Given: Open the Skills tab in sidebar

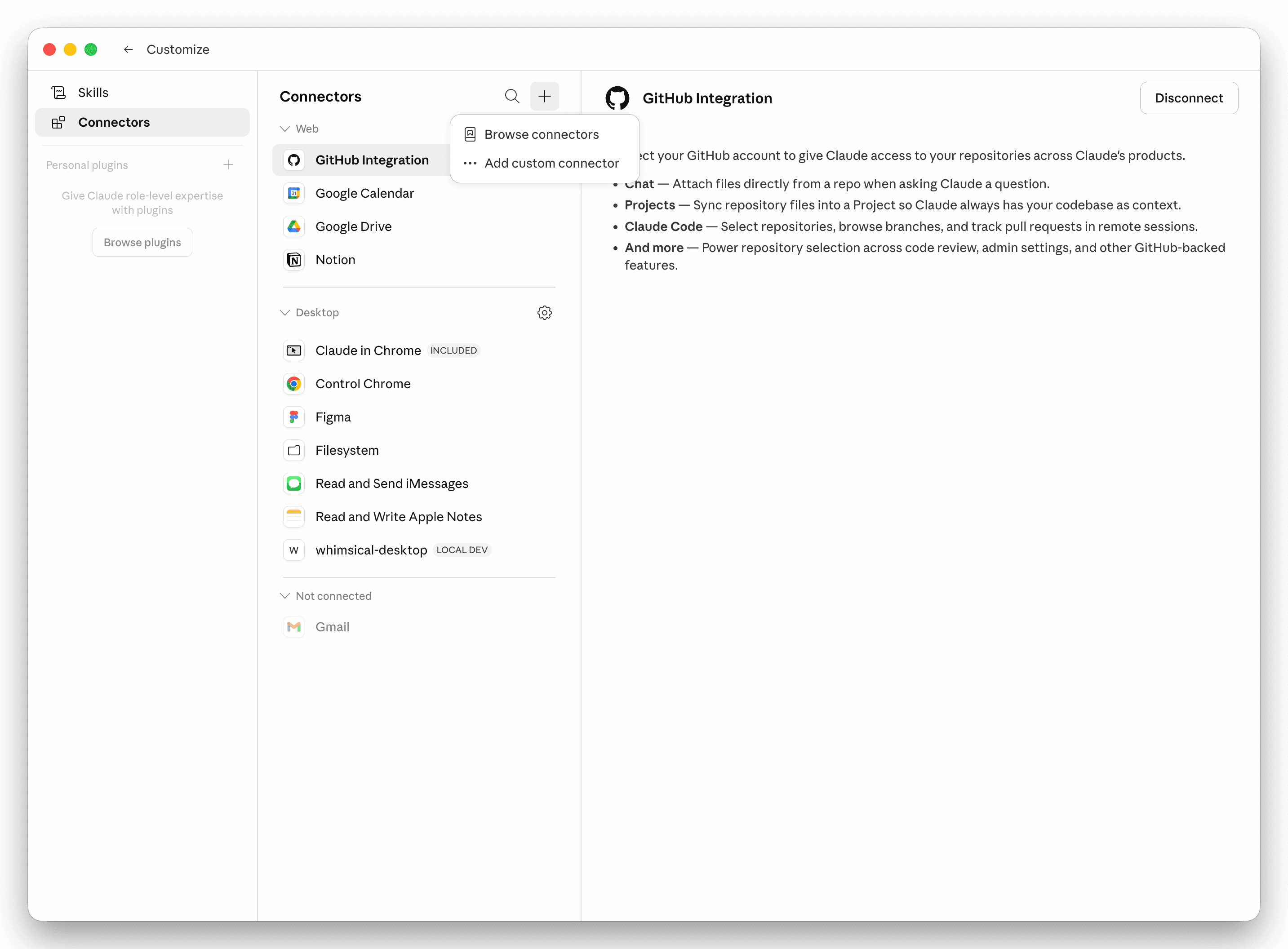Looking at the screenshot, I should [x=142, y=93].
